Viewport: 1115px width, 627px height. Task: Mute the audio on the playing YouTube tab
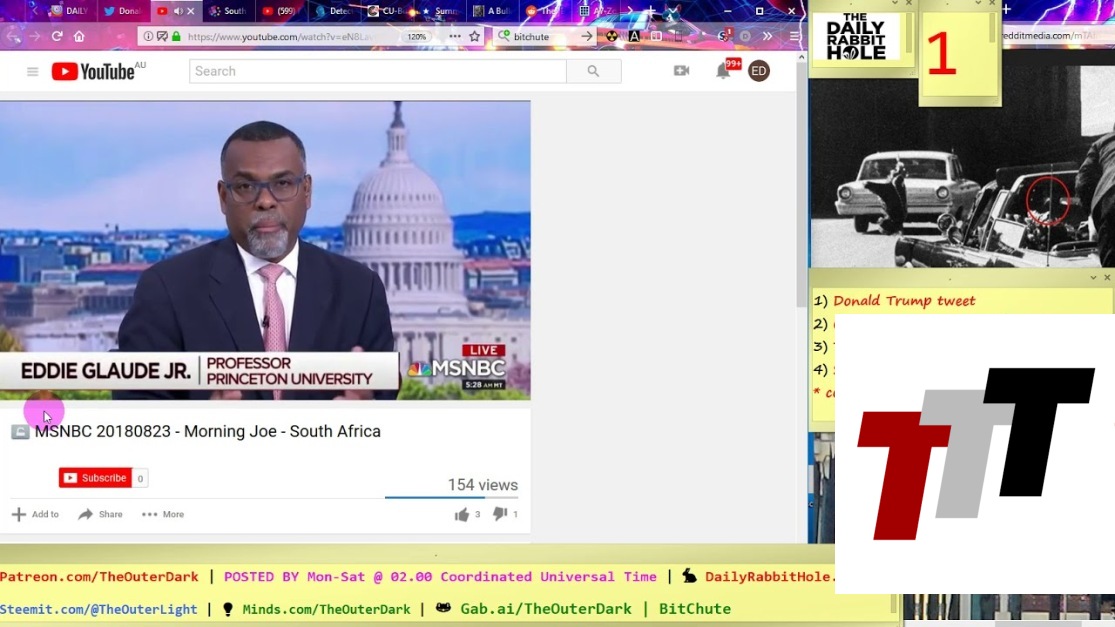pyautogui.click(x=178, y=11)
